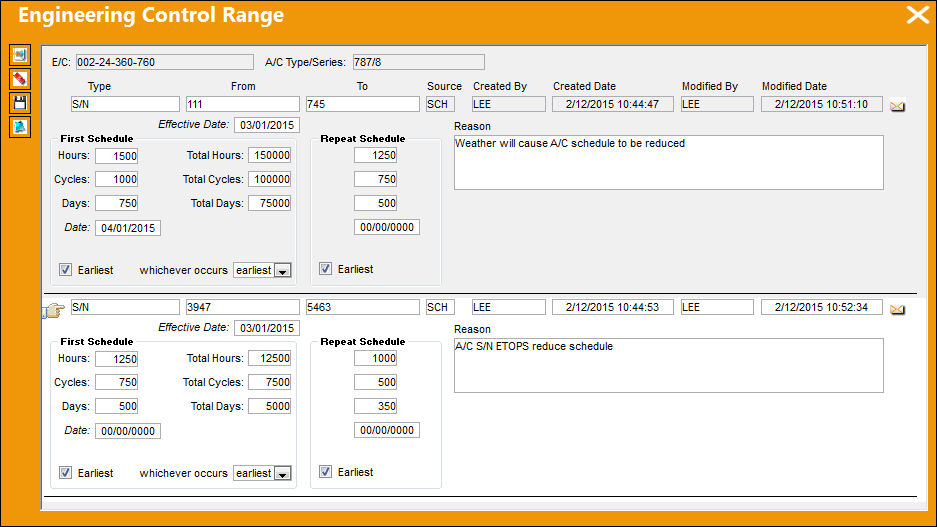
Task: Click the First Schedule Cycles field showing 1000
Action: click(x=117, y=179)
